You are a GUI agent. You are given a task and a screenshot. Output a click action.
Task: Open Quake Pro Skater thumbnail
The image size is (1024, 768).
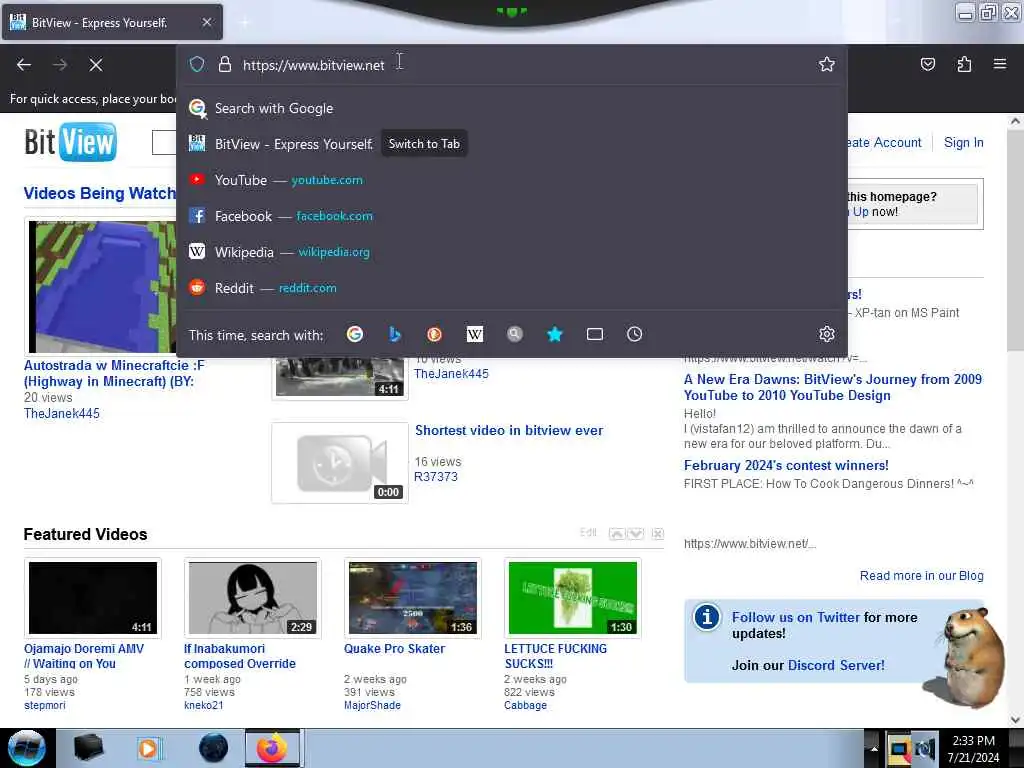(x=413, y=598)
